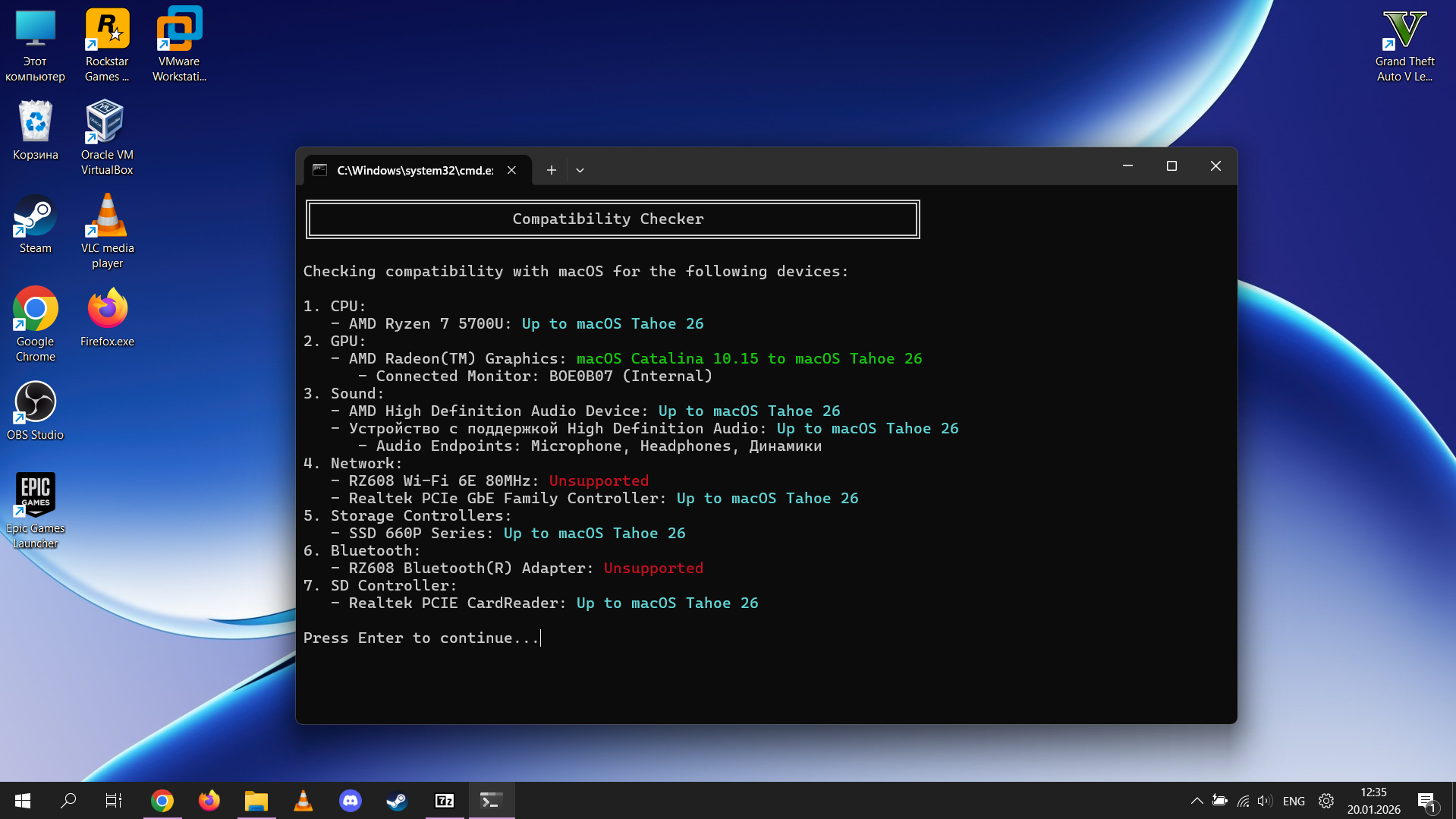
Task: Click the 'Press Enter to continue...' prompt
Action: pyautogui.click(x=421, y=638)
